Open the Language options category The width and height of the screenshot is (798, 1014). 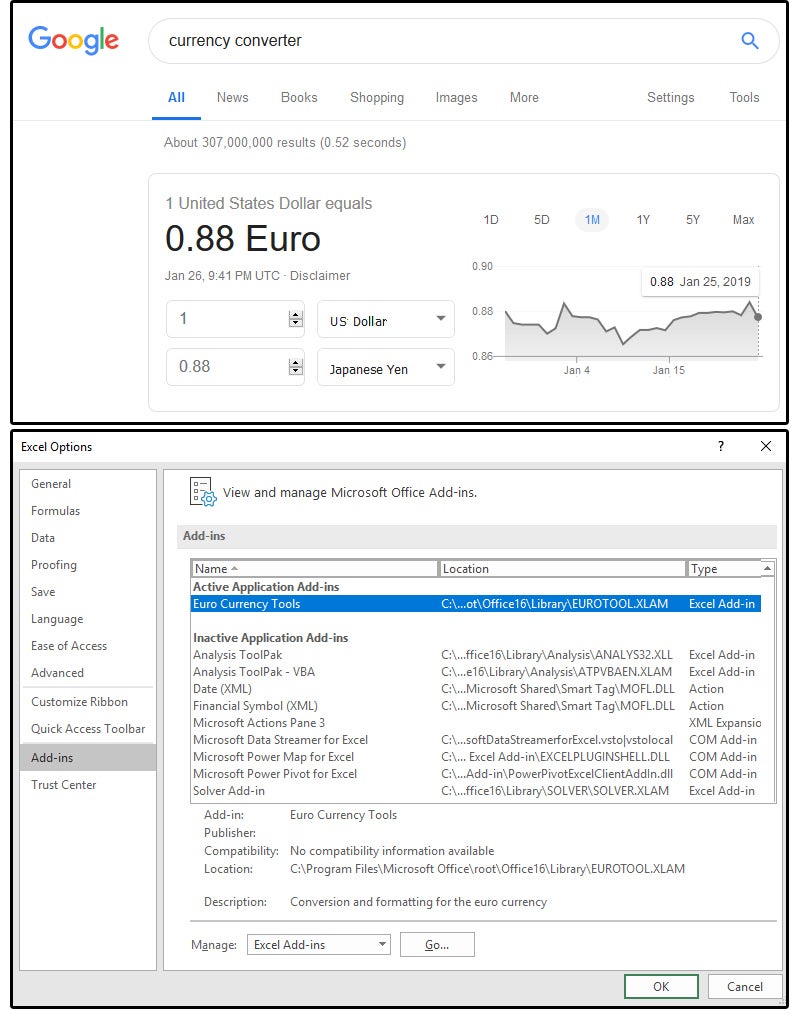click(87, 619)
